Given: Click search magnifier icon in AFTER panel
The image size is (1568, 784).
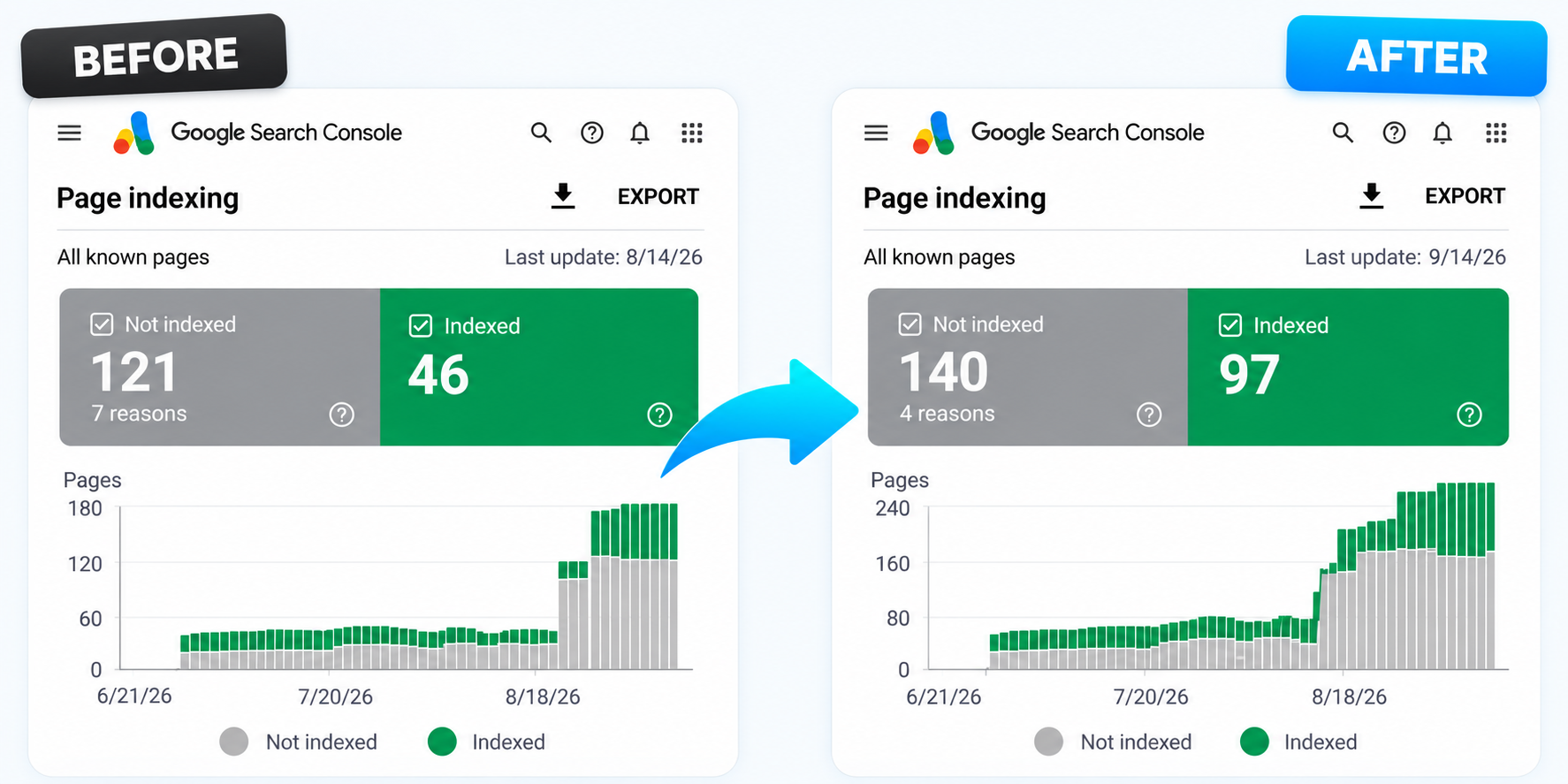Looking at the screenshot, I should click(1343, 133).
